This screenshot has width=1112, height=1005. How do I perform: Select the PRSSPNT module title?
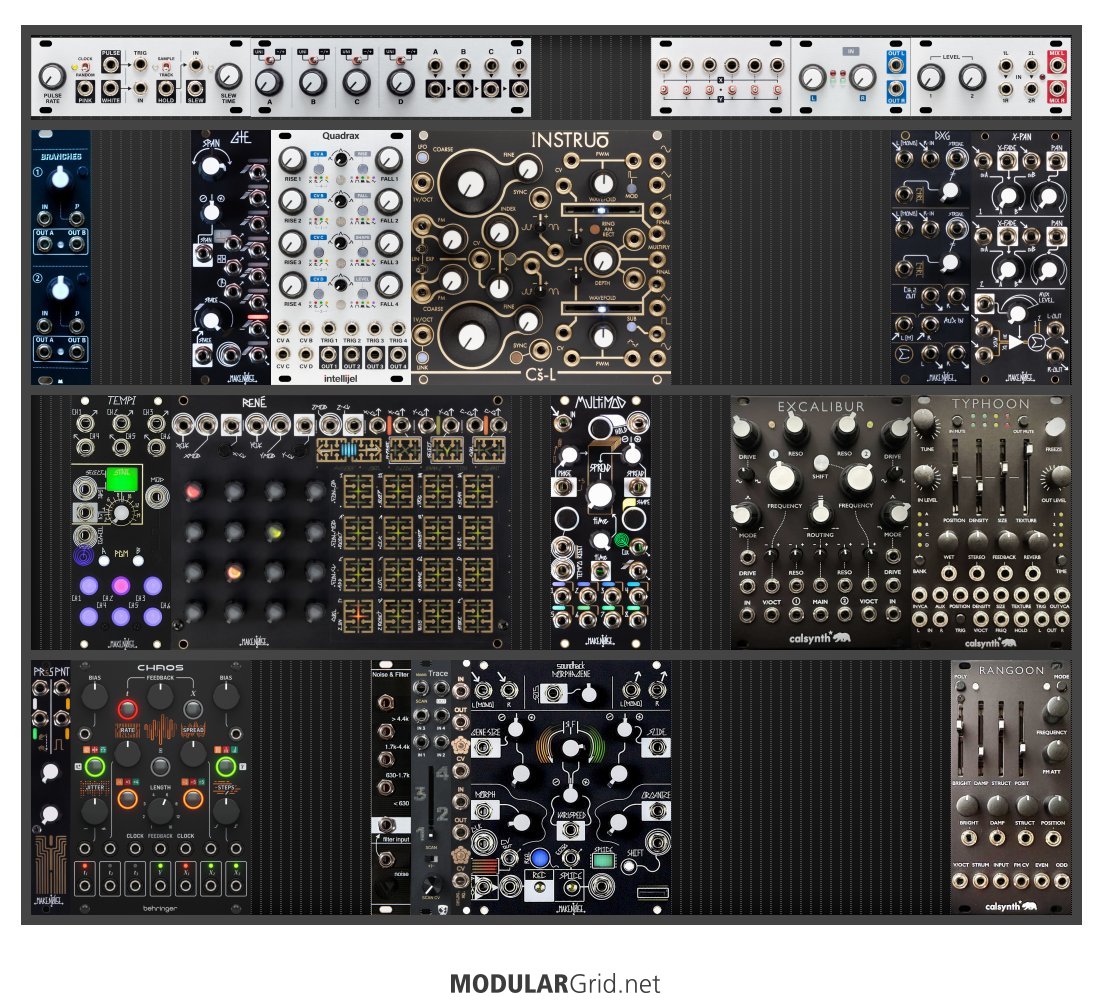click(51, 671)
